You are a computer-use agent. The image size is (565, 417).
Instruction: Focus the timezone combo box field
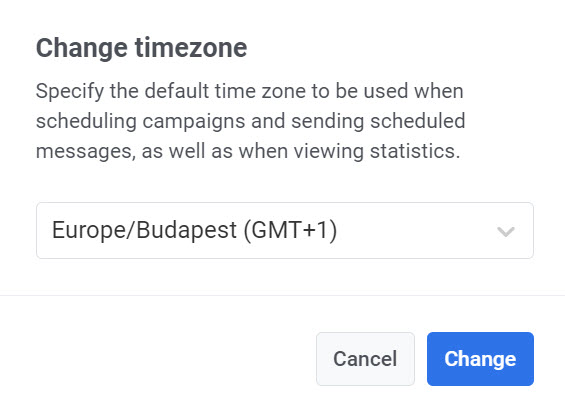click(x=285, y=230)
